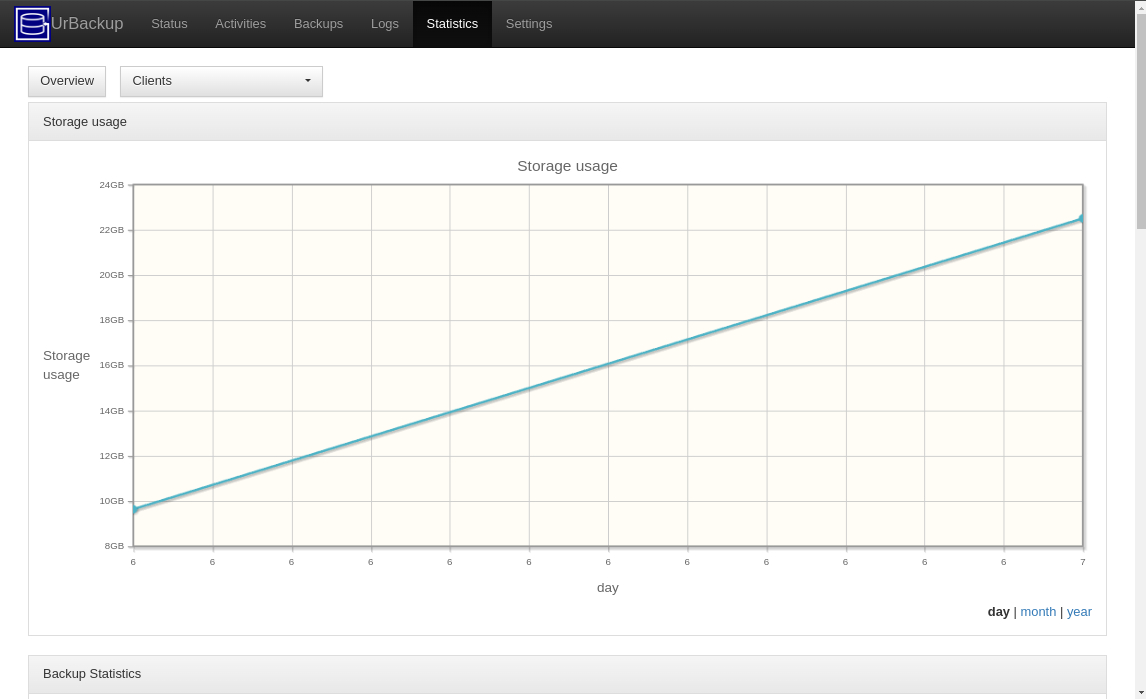Click the UrBackup brand name text
The image size is (1146, 699).
click(87, 23)
